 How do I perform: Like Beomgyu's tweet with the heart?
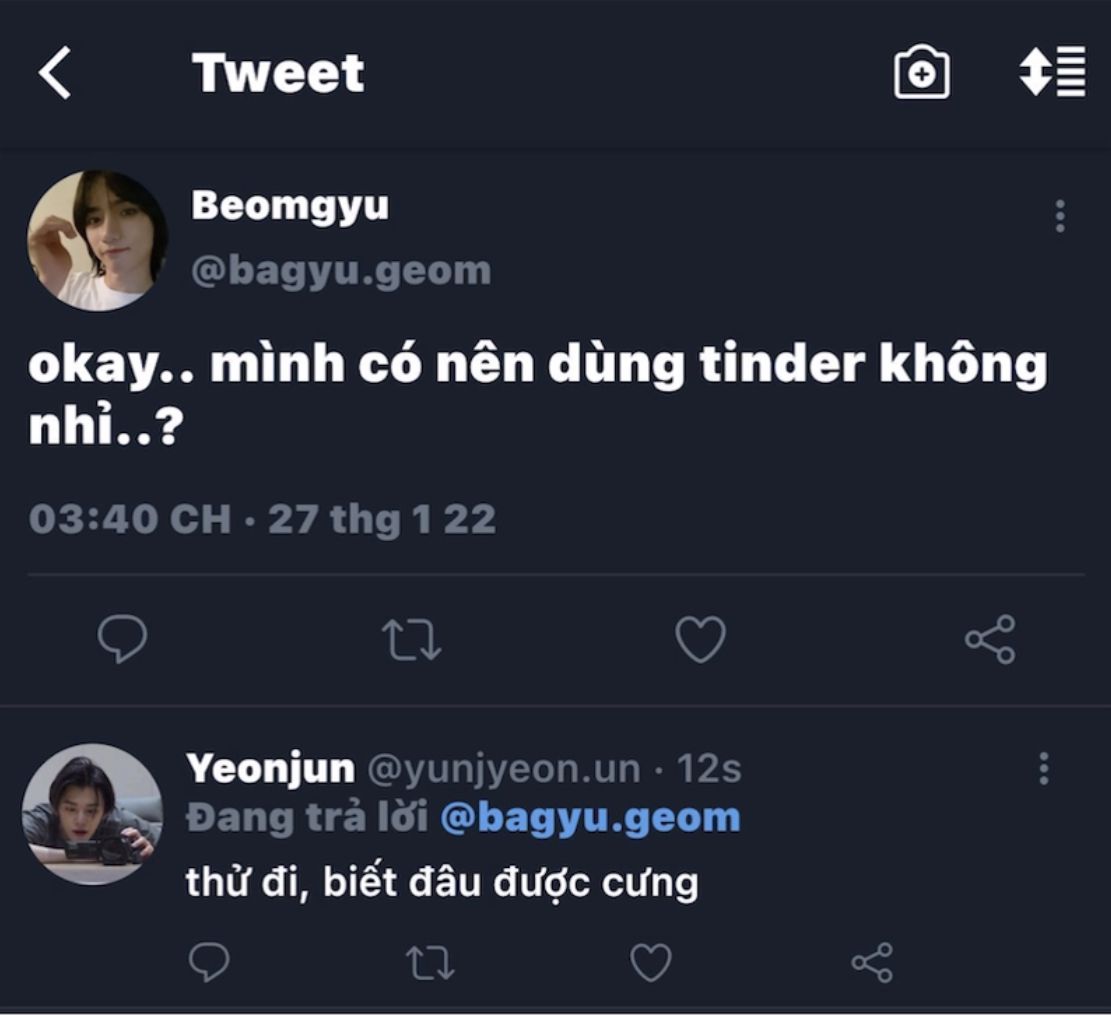700,640
